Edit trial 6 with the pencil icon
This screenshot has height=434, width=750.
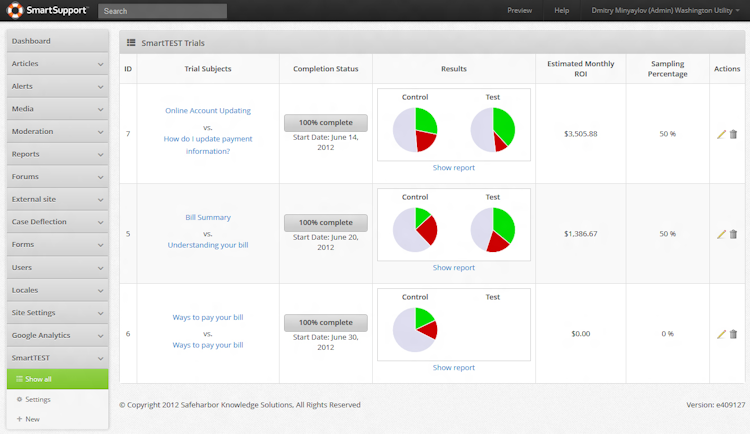pyautogui.click(x=721, y=334)
